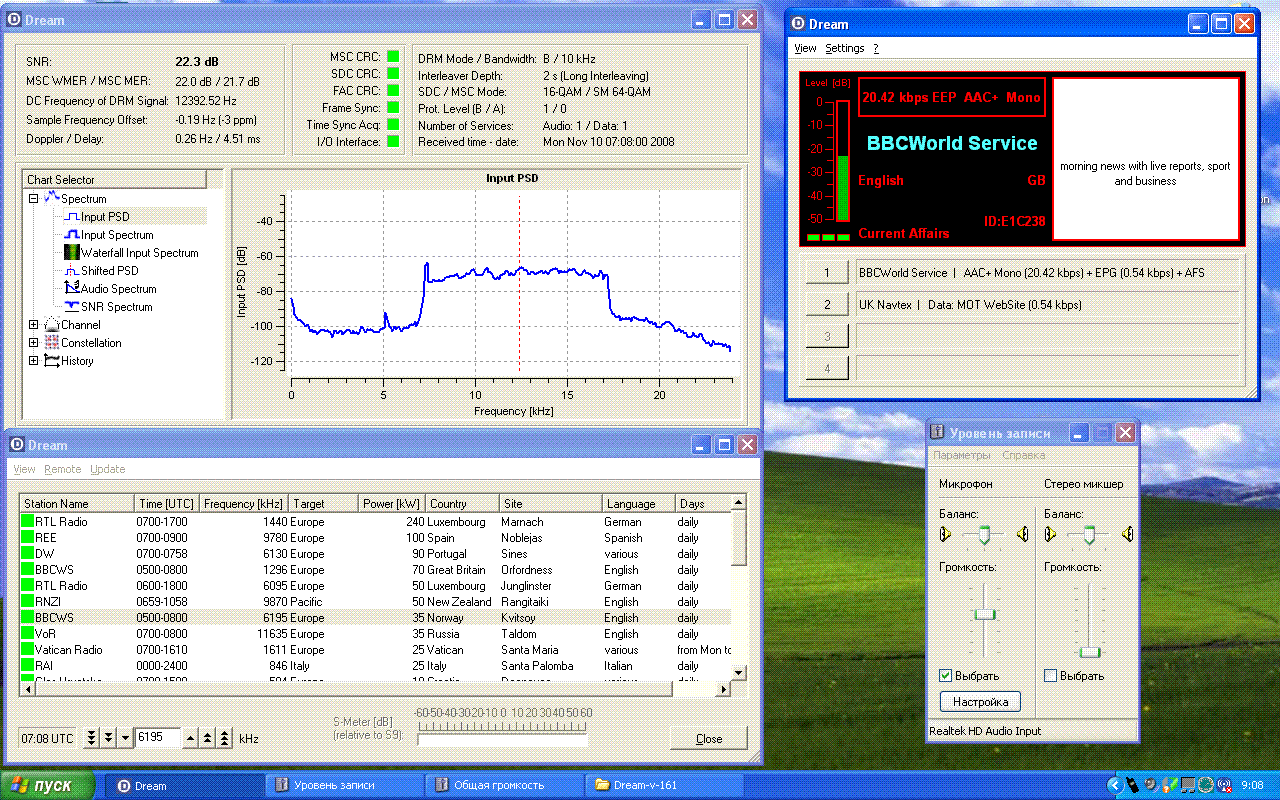
Task: Toggle Выбрать checkbox under Микрофон
Action: pyautogui.click(x=946, y=676)
